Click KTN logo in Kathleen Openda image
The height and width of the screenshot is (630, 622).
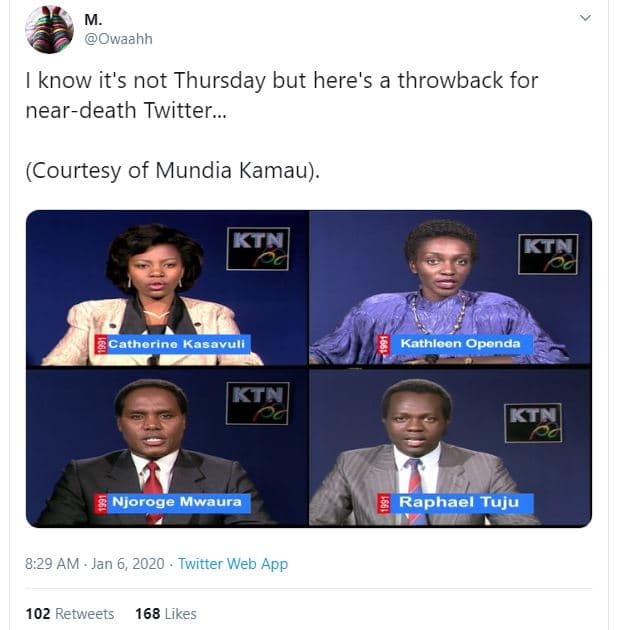[x=548, y=254]
